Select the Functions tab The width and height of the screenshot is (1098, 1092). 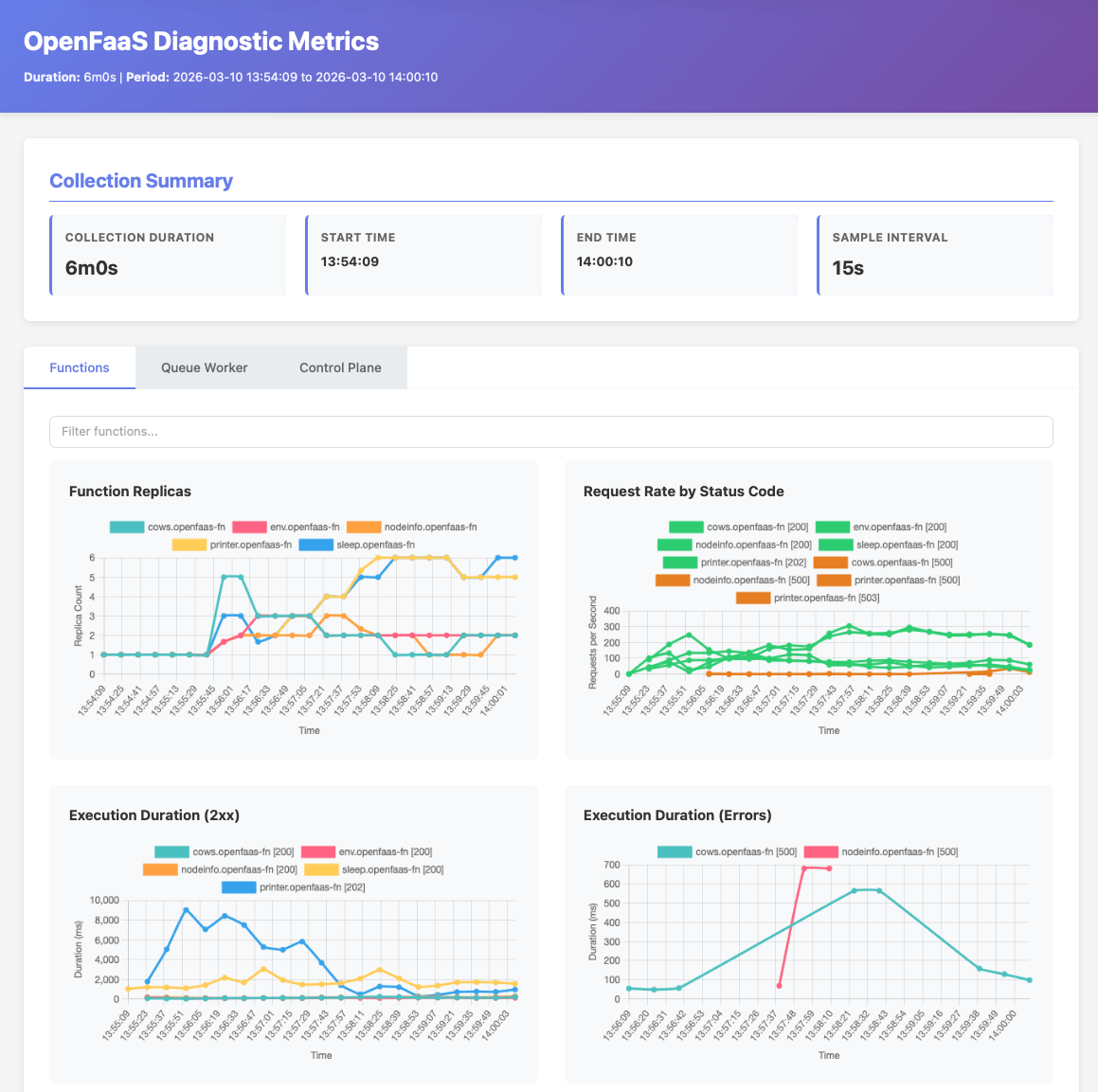coord(79,367)
